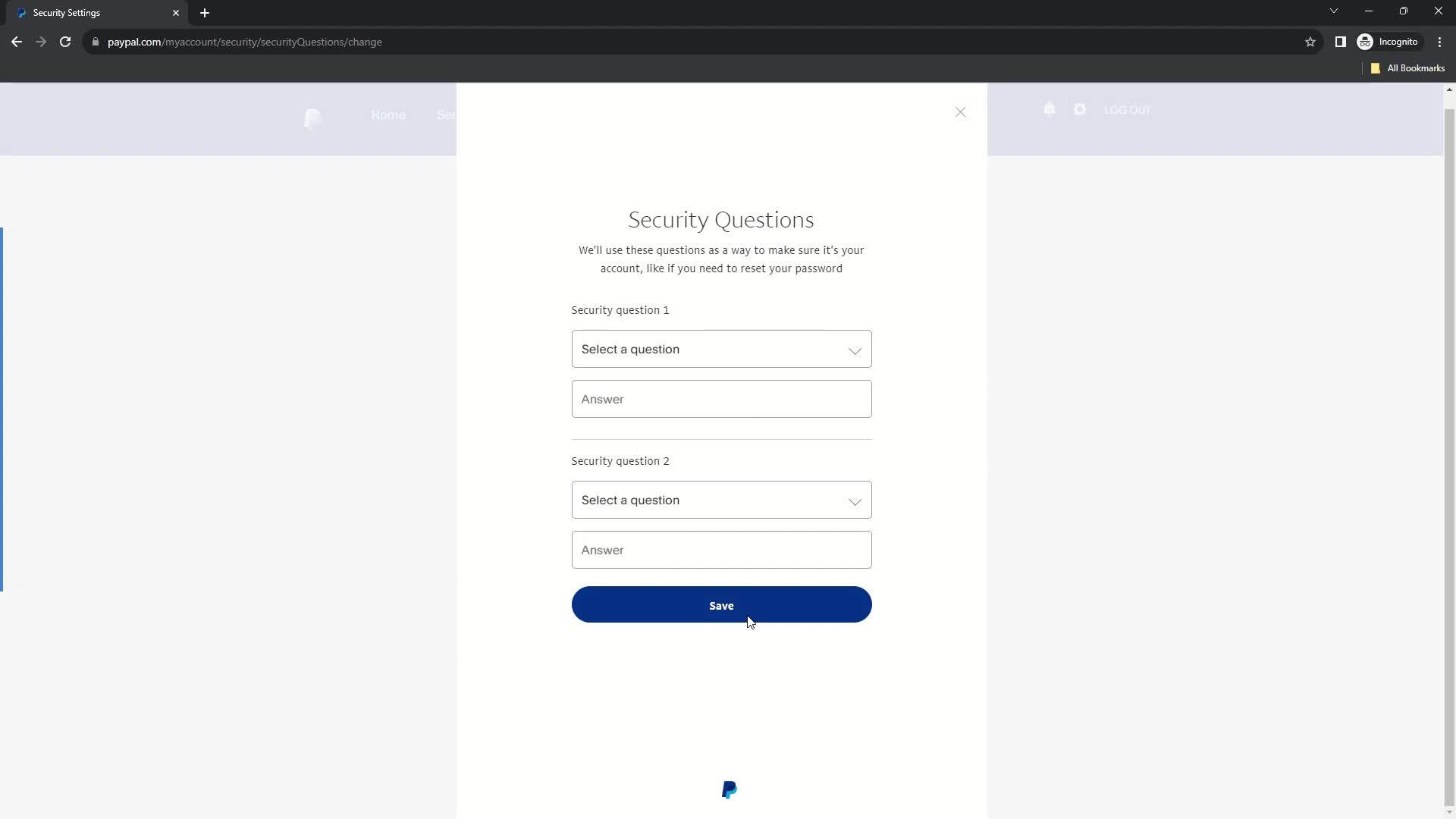Click the LOG OUT button icon area

coord(1127,110)
